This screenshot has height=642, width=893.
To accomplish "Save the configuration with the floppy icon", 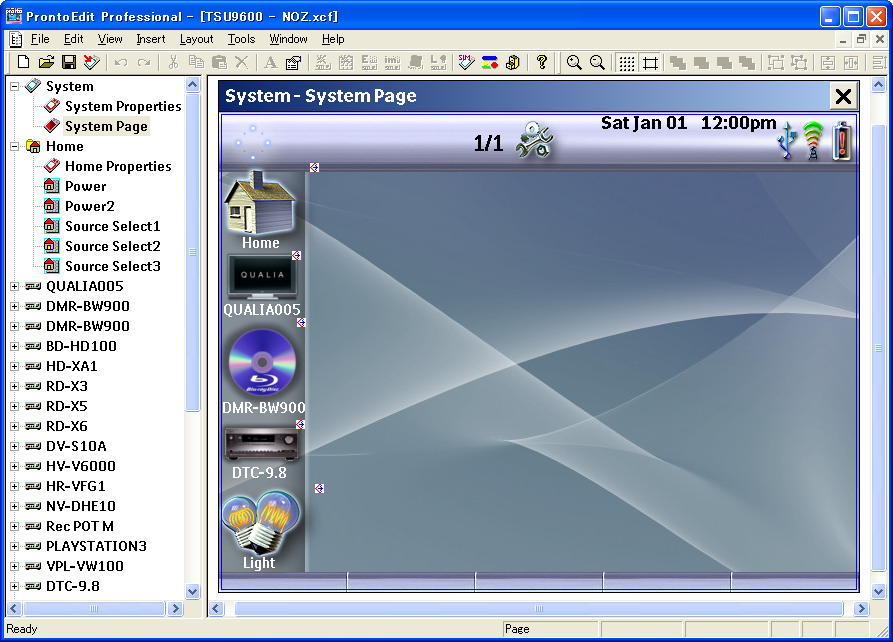I will coord(69,63).
